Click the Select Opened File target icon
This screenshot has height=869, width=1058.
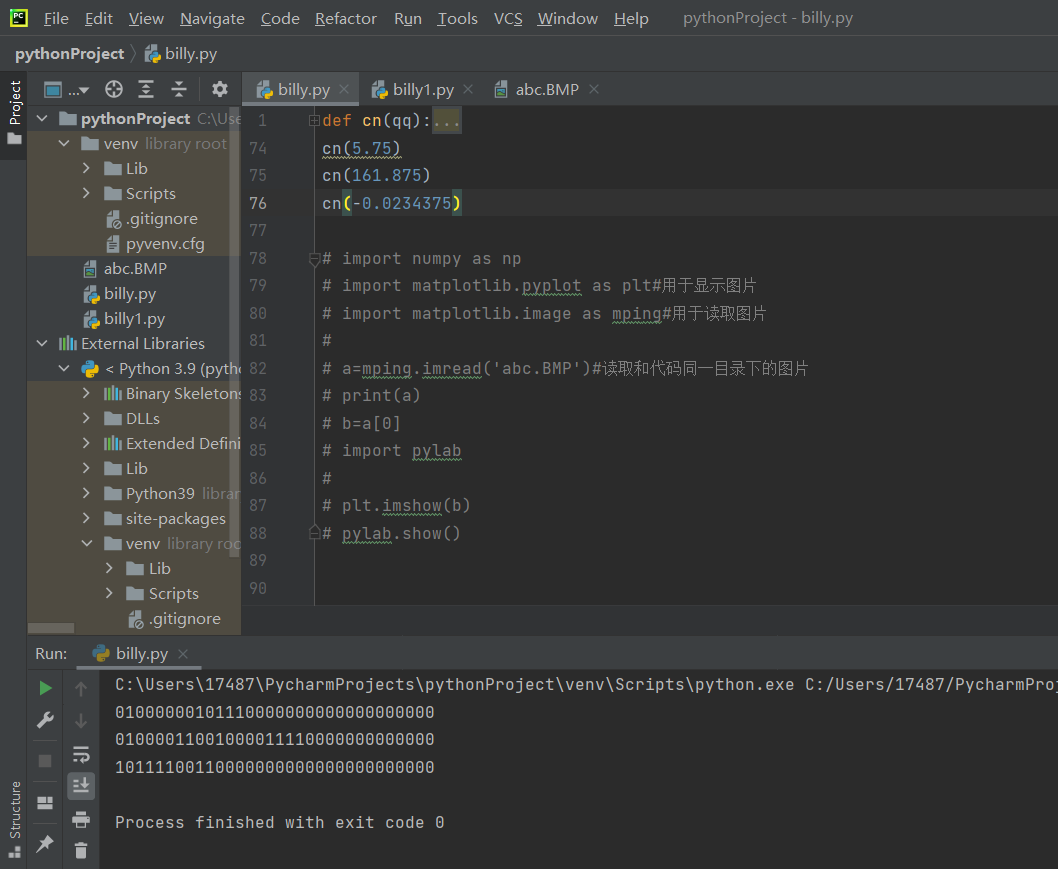click(x=114, y=89)
